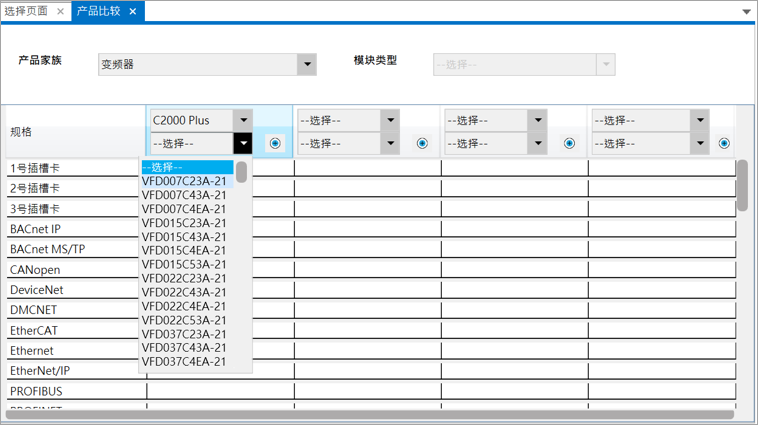Open the C2000 Plus series dropdown

click(242, 120)
